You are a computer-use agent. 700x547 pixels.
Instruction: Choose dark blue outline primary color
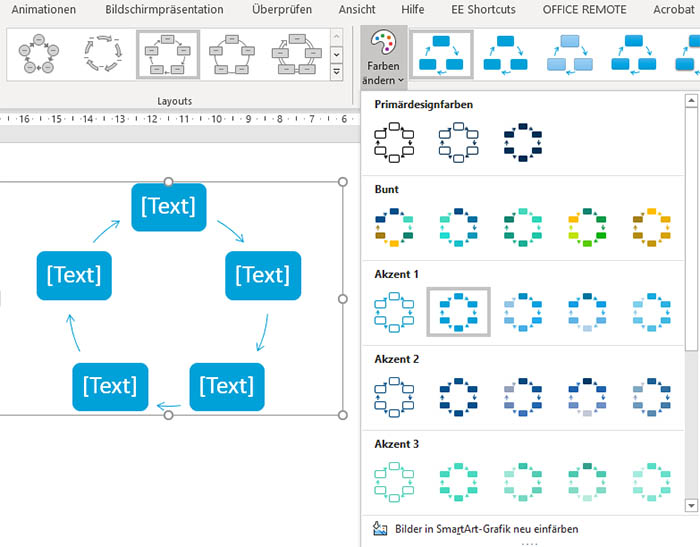tap(458, 142)
